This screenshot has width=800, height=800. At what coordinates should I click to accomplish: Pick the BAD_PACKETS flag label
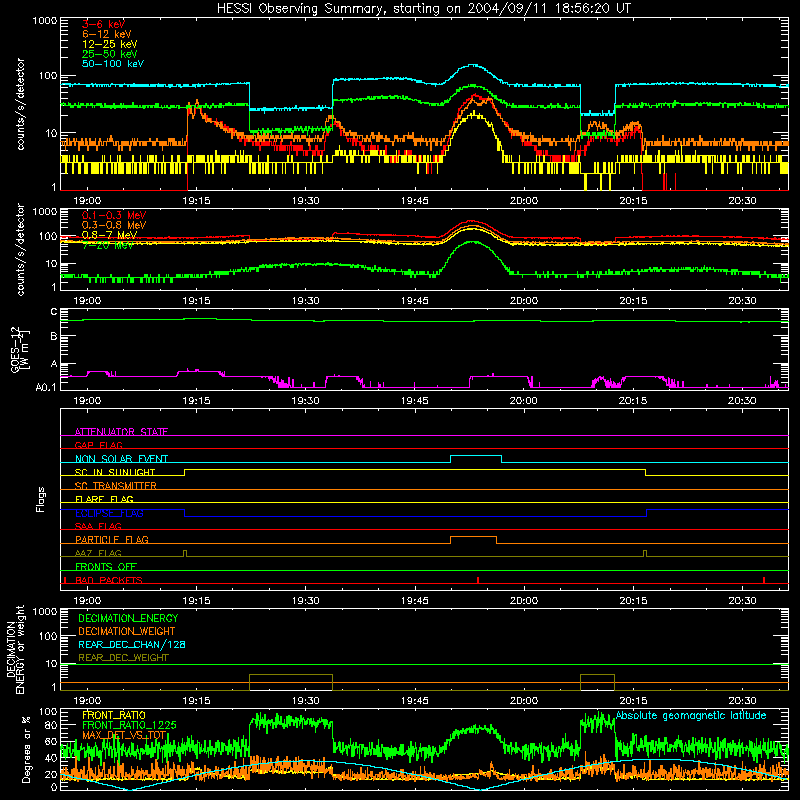[x=109, y=580]
